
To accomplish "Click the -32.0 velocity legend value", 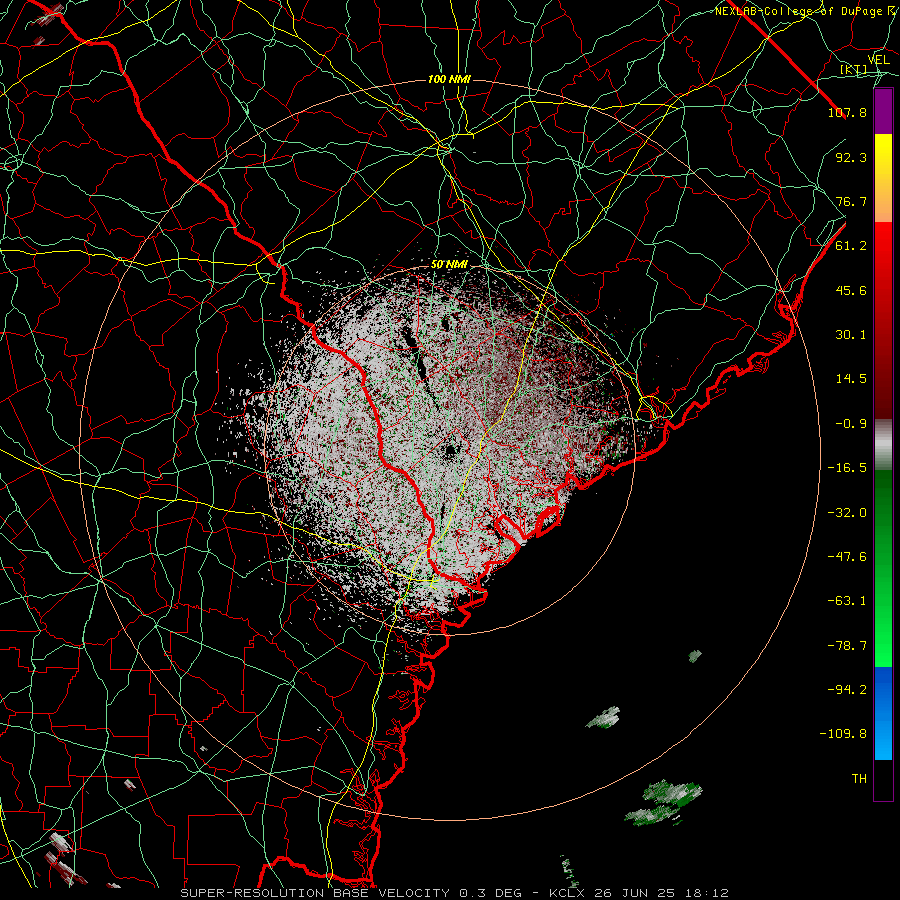I will (x=847, y=513).
